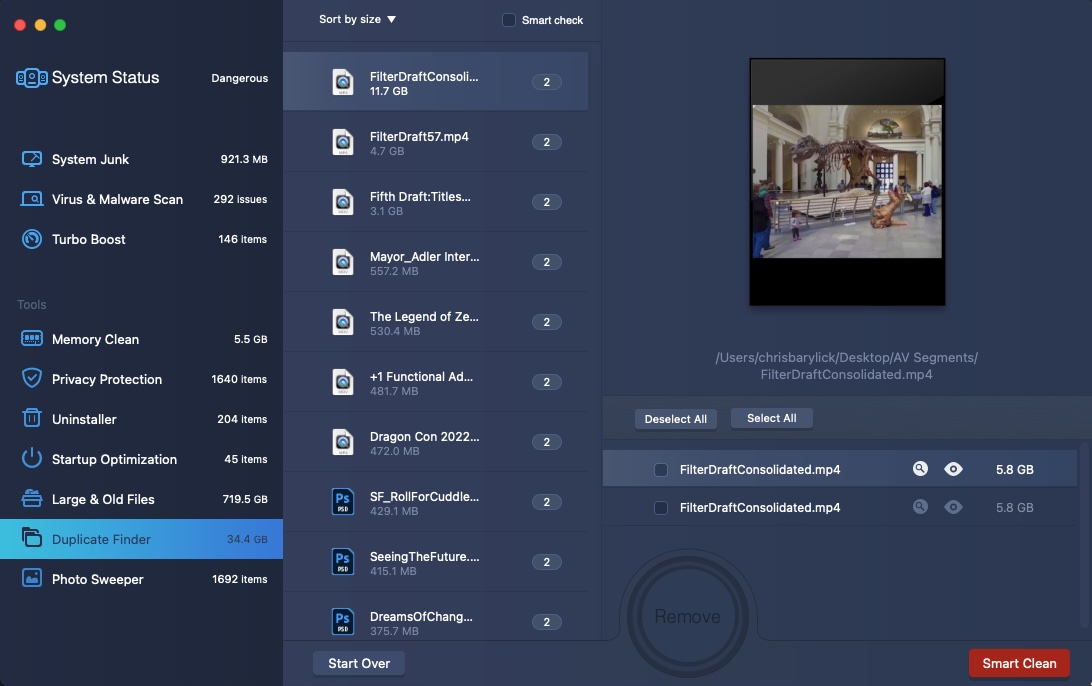Screen dimensions: 1092x686
Task: Click the Privacy Protection shield icon
Action: click(x=31, y=378)
